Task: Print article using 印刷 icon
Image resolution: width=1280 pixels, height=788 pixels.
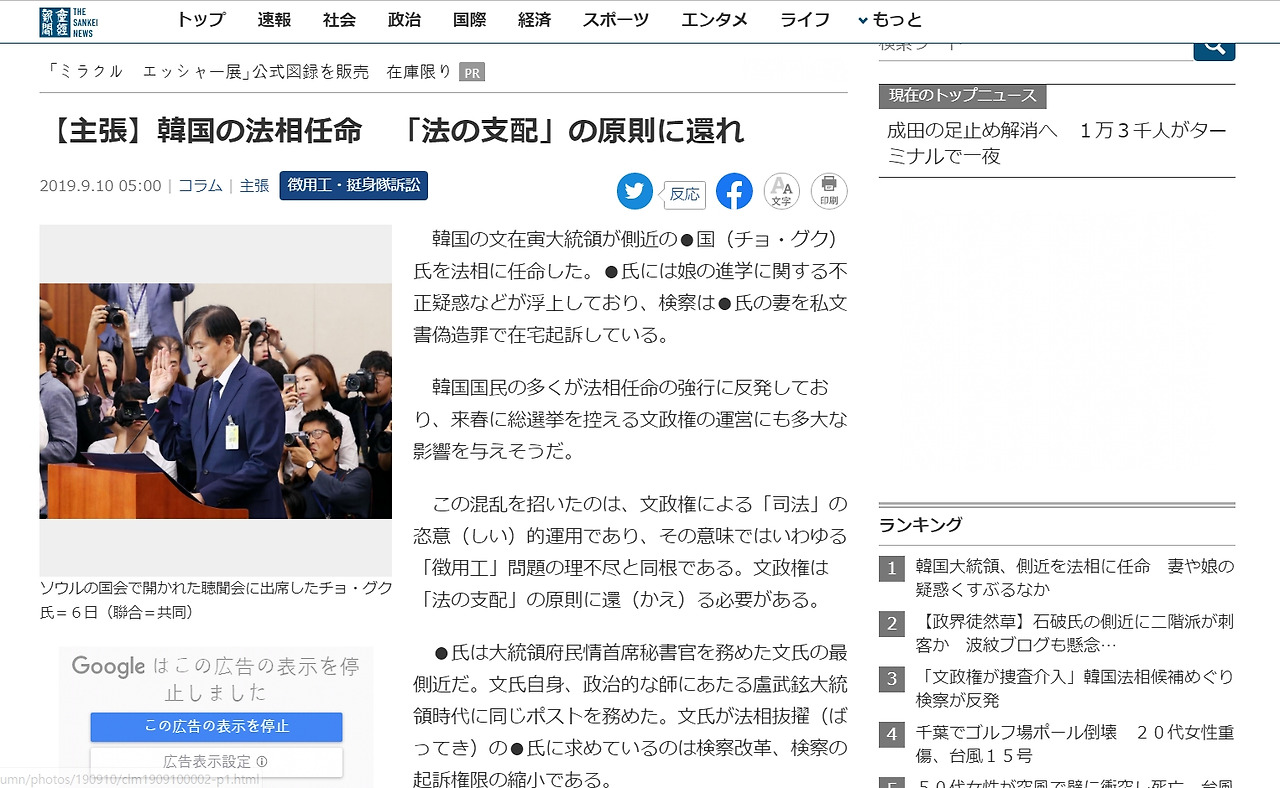Action: (829, 191)
